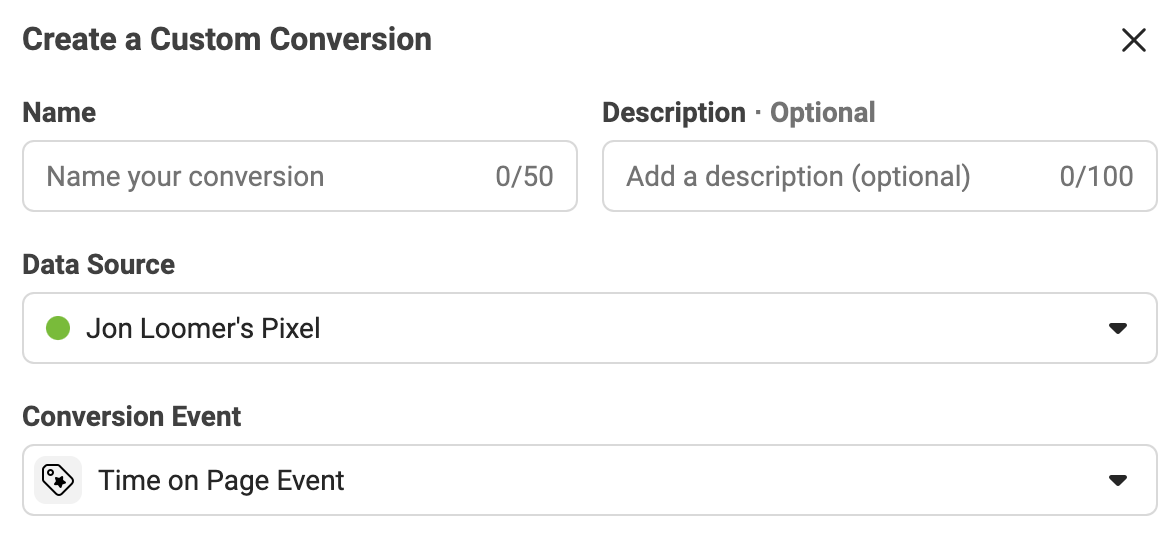Focus the Name your conversion field
The image size is (1174, 546).
coord(299,176)
